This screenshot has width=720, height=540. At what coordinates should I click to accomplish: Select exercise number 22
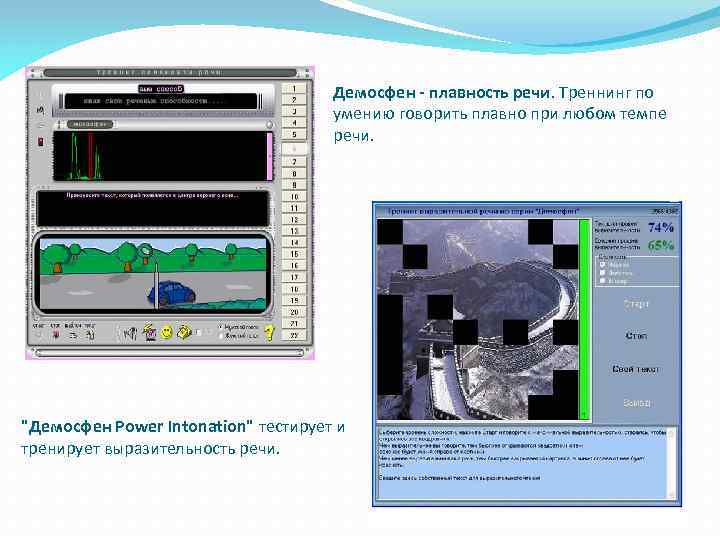tap(294, 335)
